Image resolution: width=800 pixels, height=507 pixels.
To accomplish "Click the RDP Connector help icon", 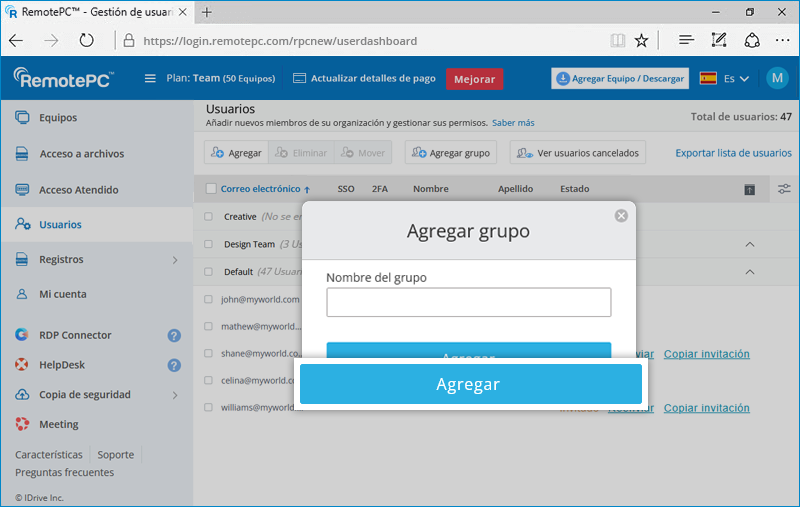I will [174, 335].
